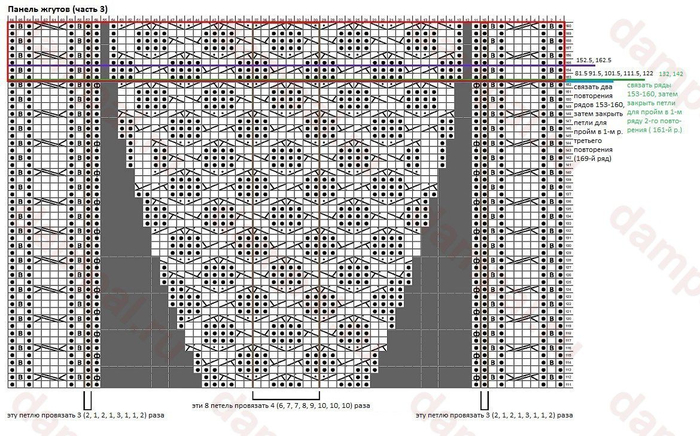Image resolution: width=700 pixels, height=436 pixels.
Task: Click the green text line "ряду 2-го повто-"
Action: pos(654,120)
